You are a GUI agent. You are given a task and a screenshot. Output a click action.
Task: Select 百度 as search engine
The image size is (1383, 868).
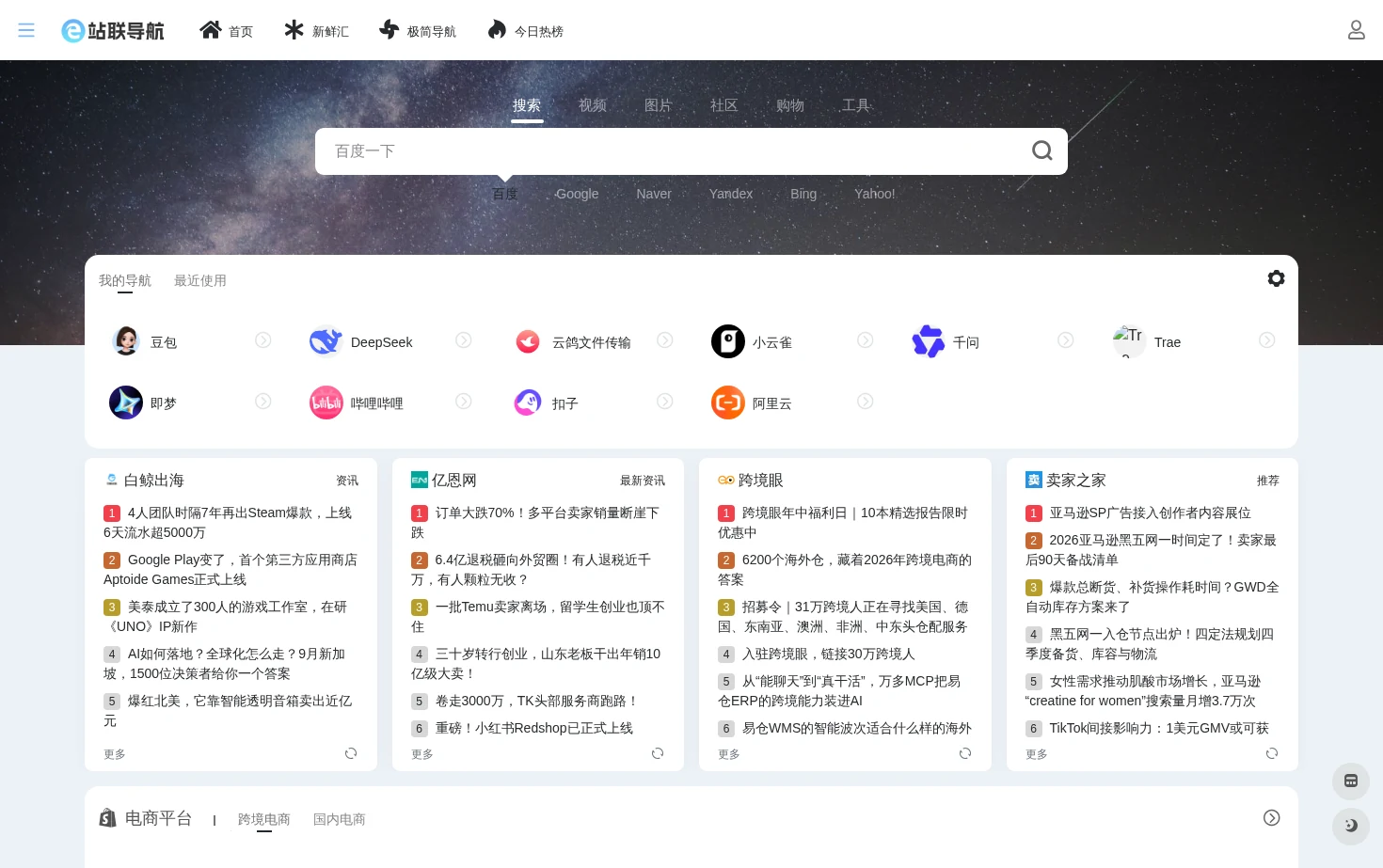coord(505,194)
